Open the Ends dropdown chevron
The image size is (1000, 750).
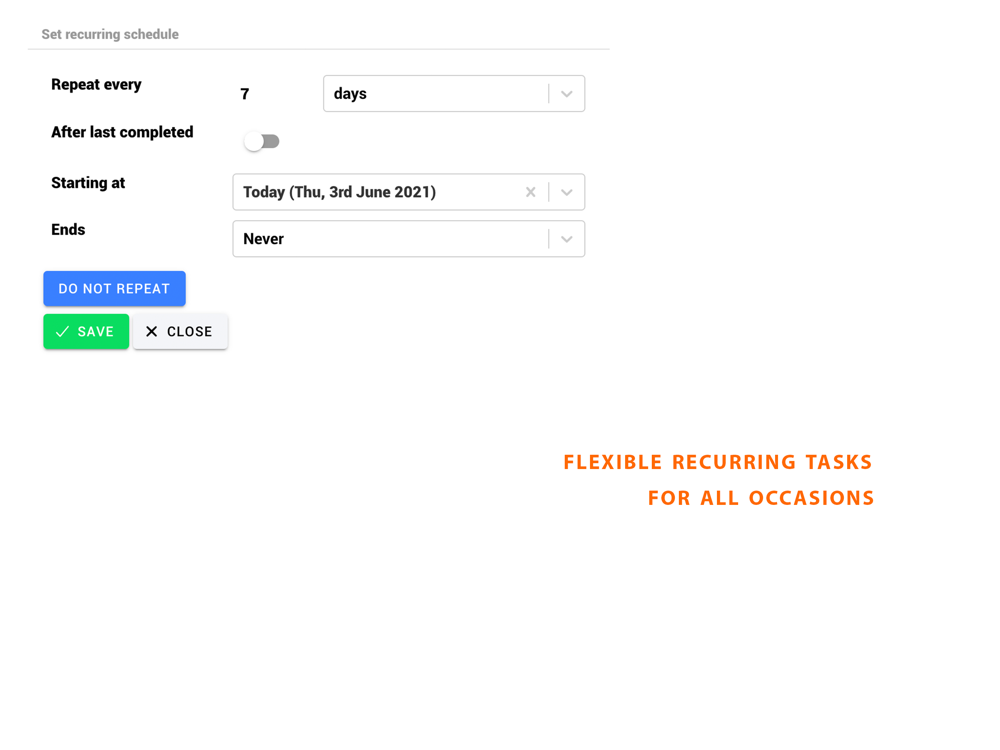click(566, 239)
